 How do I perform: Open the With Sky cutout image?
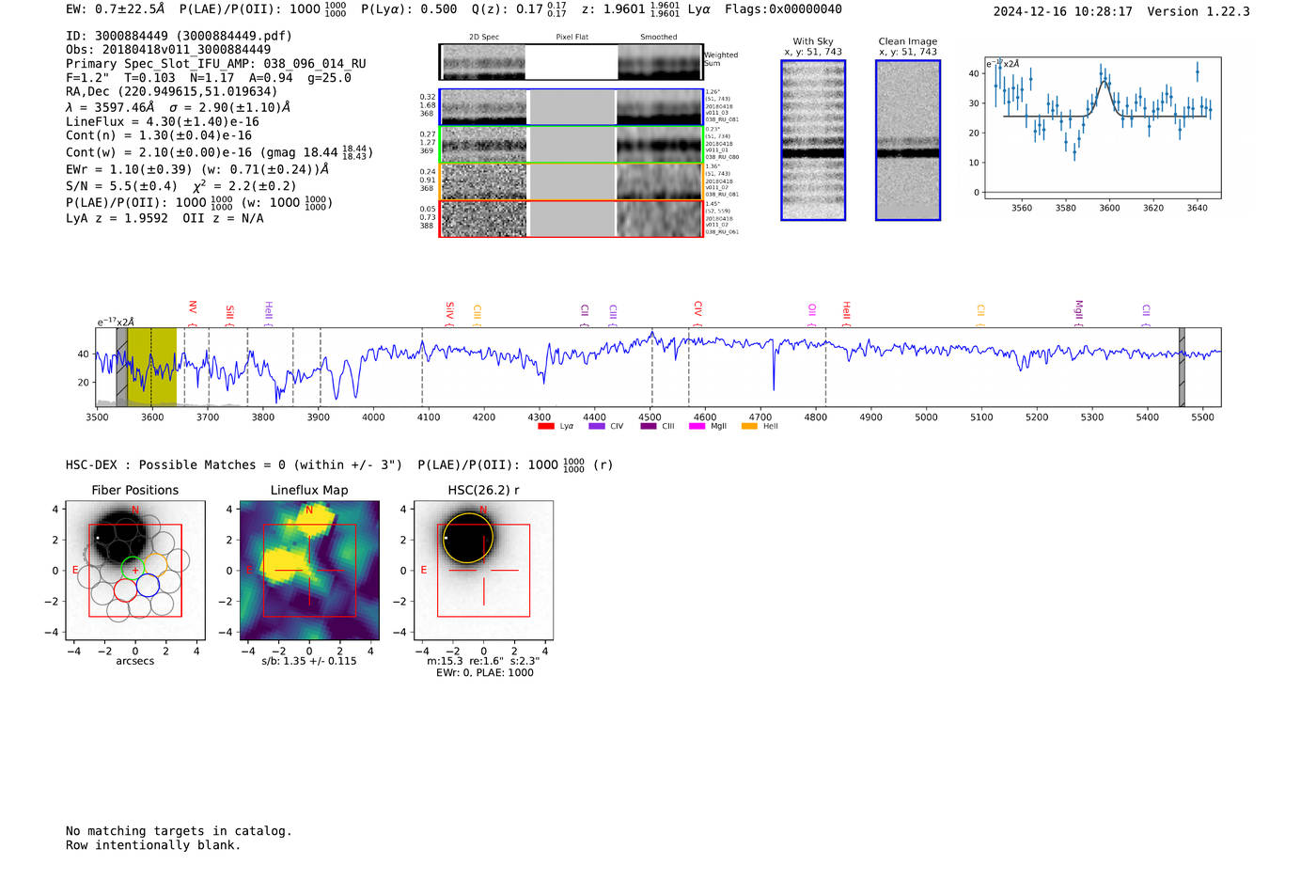click(x=813, y=140)
